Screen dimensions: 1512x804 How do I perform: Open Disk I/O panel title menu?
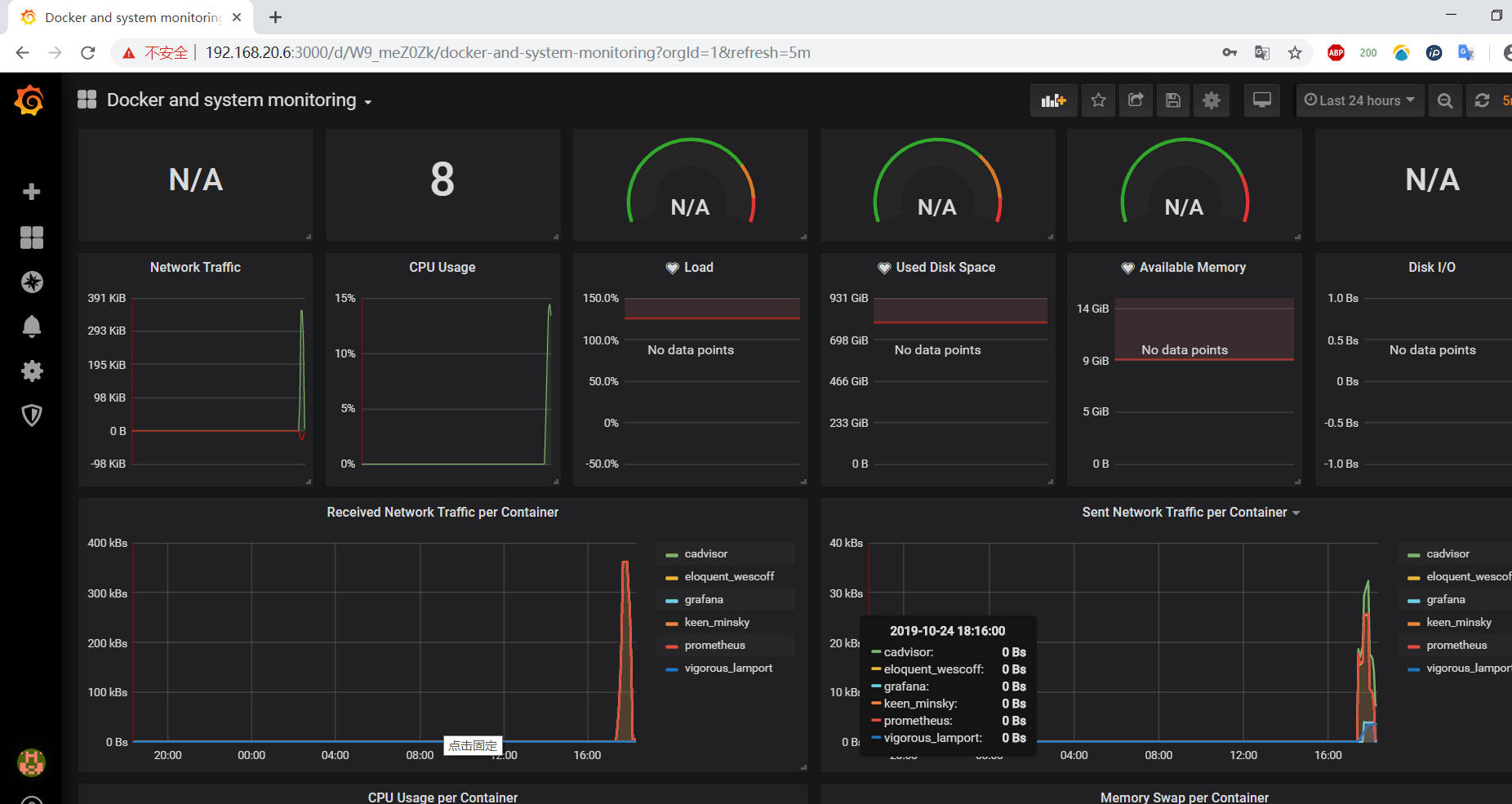pos(1432,268)
